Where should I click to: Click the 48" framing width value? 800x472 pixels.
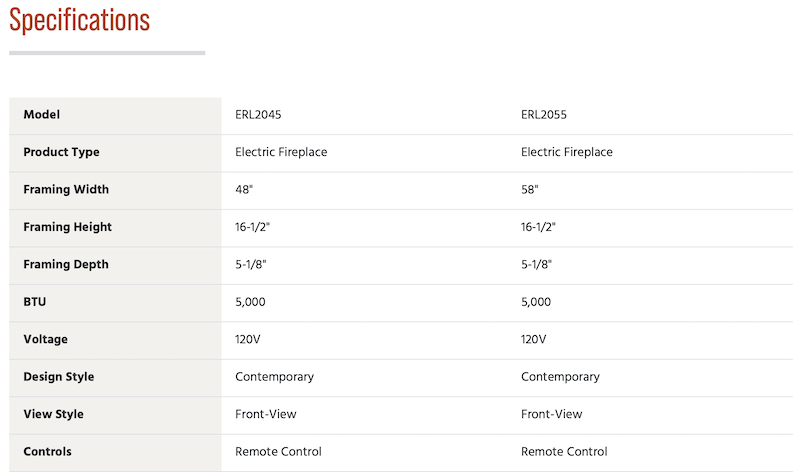244,189
